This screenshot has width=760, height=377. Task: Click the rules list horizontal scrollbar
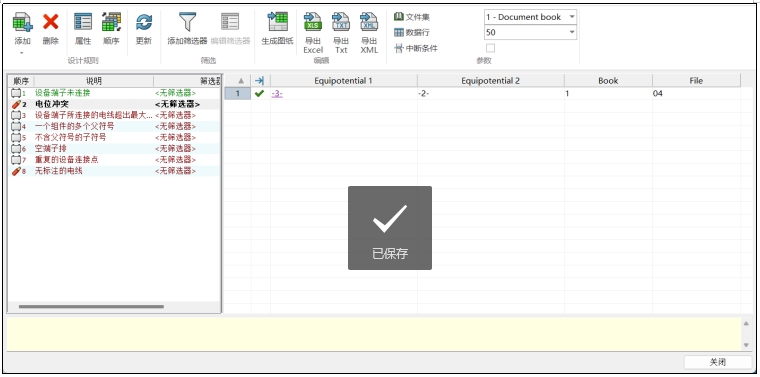click(x=91, y=307)
